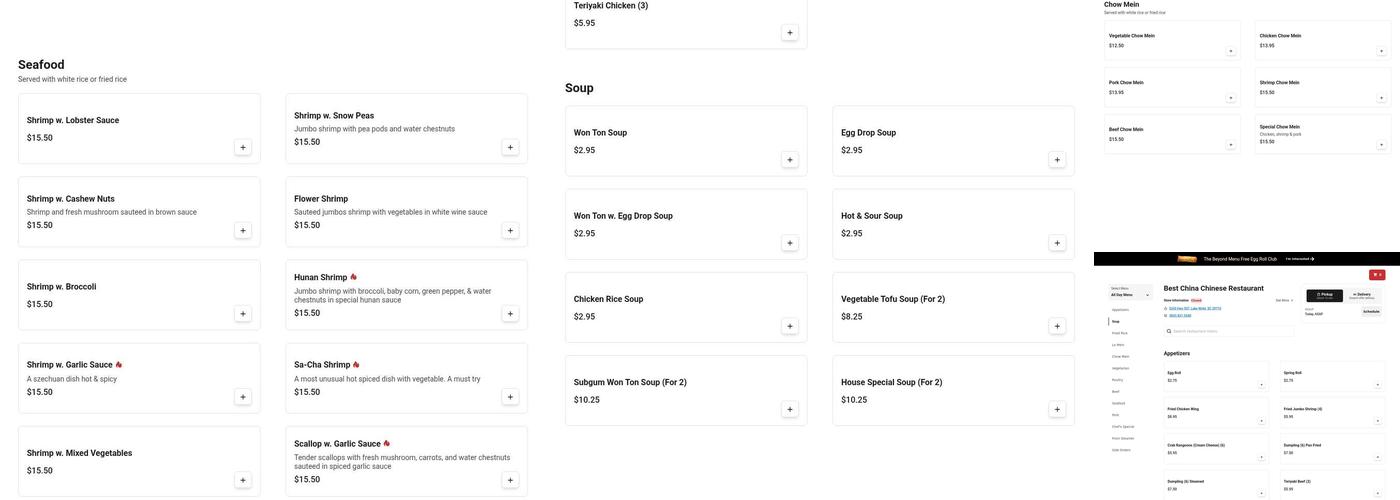Add House Special Soup (For 2)
1400x500 pixels.
pyautogui.click(x=1057, y=409)
